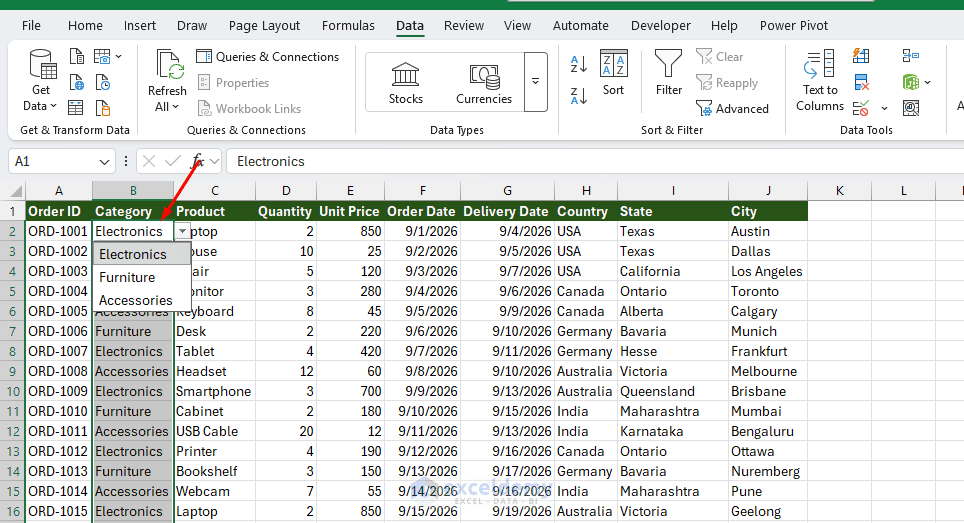Switch to the Power Pivot tab

tap(794, 26)
